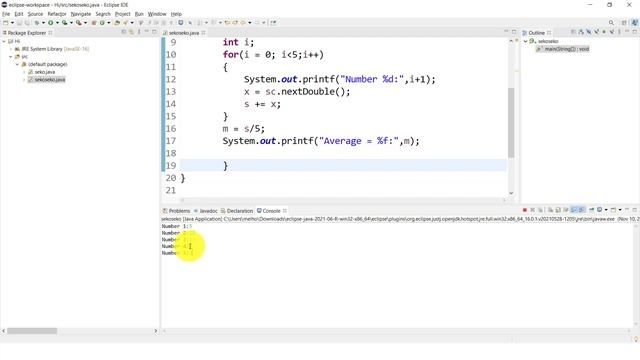Click the Coverage launch icon in toolbar
Viewport: 640px width, 360px height.
pyautogui.click(x=64, y=23)
